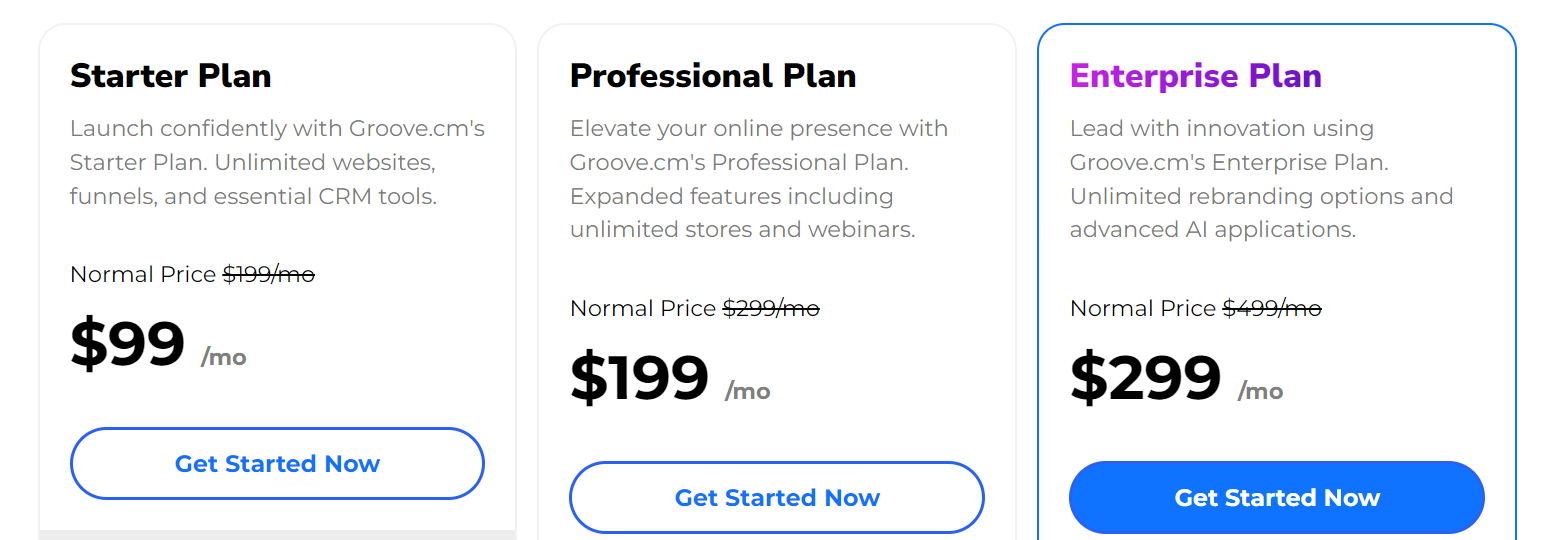The width and height of the screenshot is (1558, 540).
Task: Click the purple Enterprise Plan title
Action: click(x=1196, y=76)
